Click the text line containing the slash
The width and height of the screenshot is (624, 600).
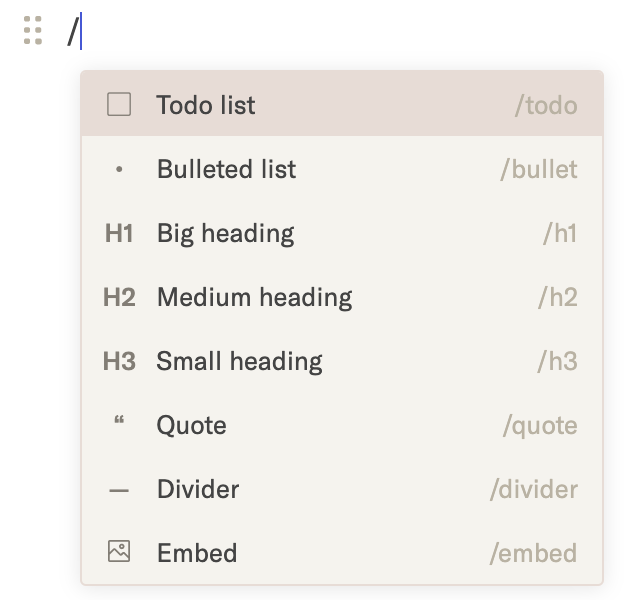[300, 32]
